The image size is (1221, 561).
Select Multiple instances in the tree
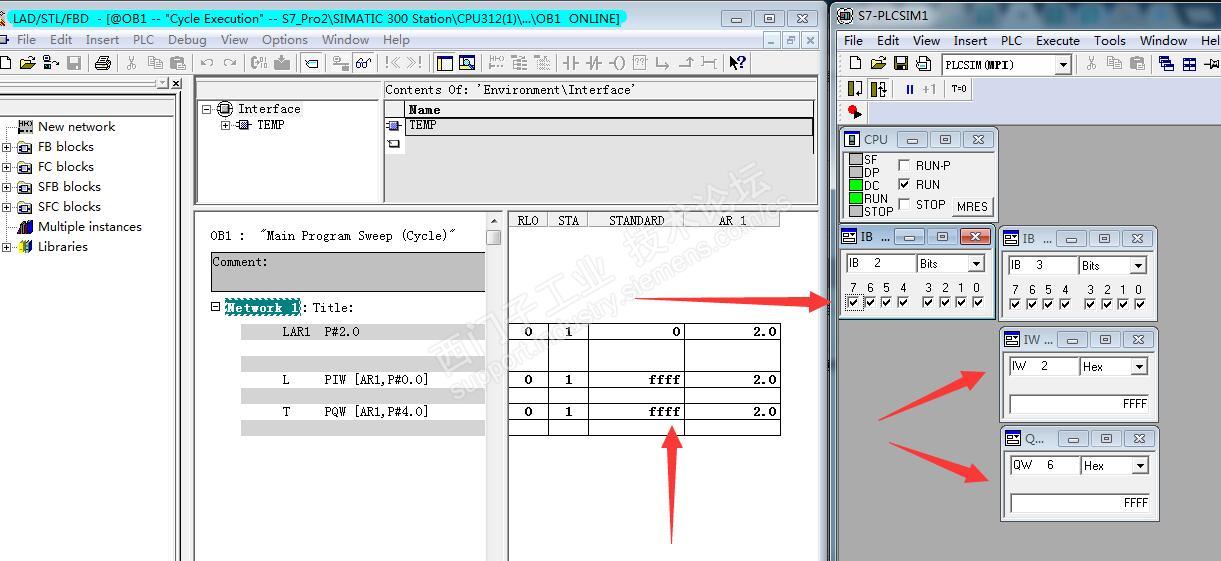90,227
